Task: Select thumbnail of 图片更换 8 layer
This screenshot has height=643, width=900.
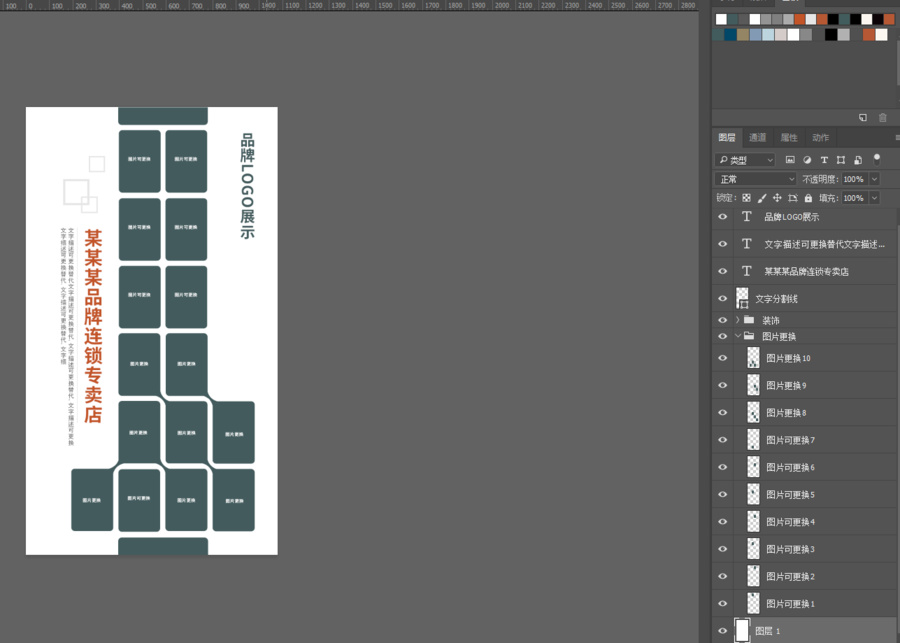Action: tap(753, 412)
